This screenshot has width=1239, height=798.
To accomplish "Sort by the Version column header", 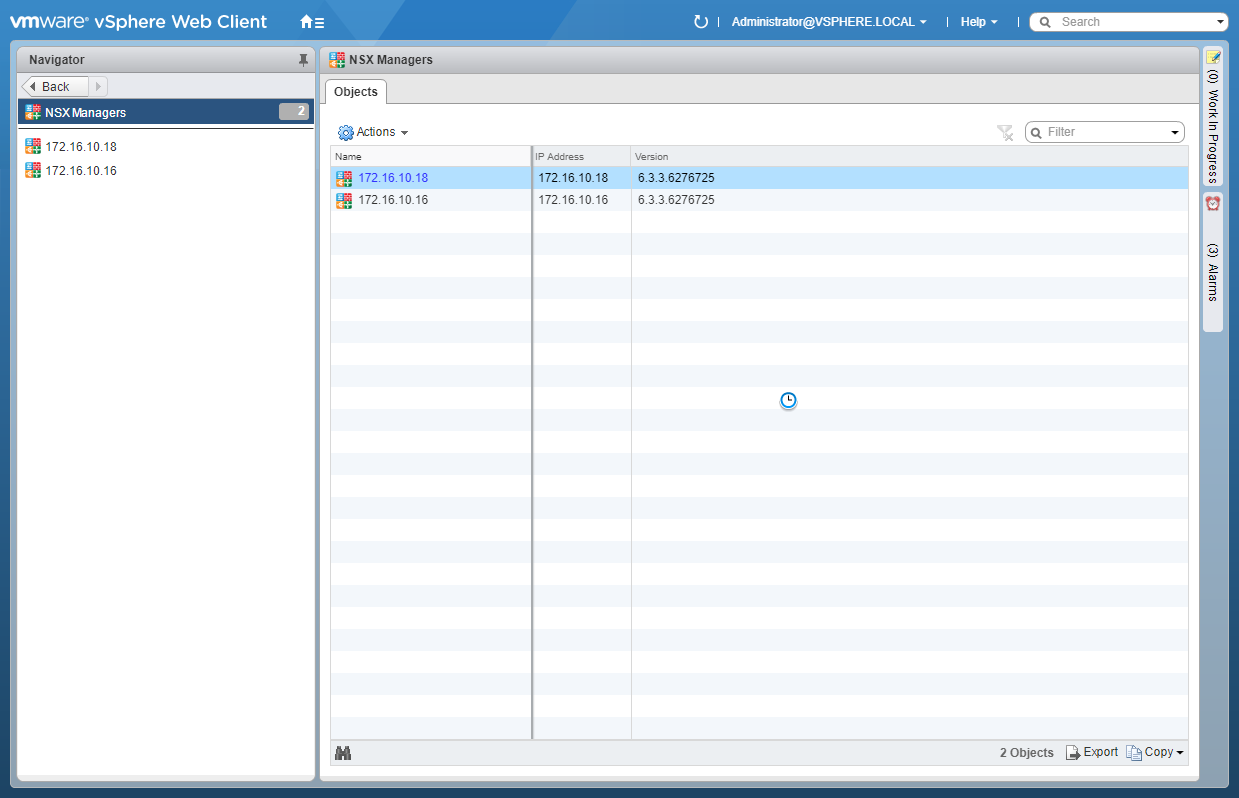I will (x=652, y=157).
